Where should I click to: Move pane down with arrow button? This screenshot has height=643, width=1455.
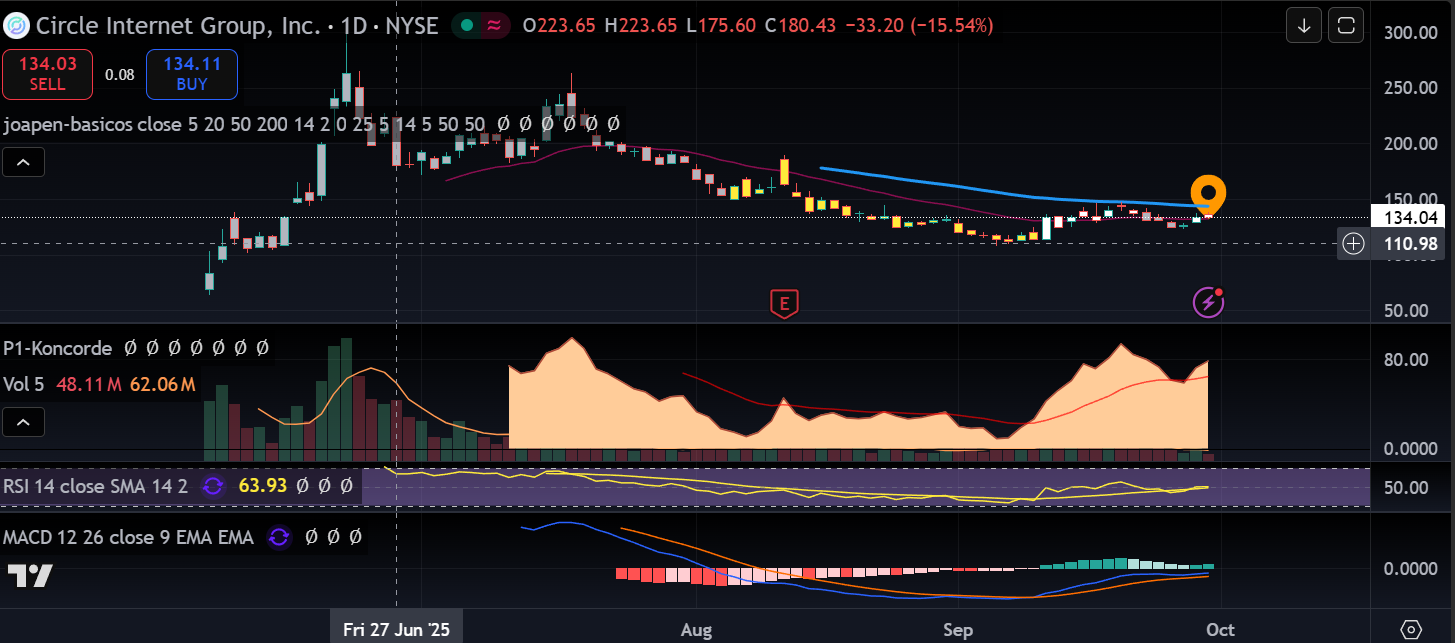(1304, 26)
